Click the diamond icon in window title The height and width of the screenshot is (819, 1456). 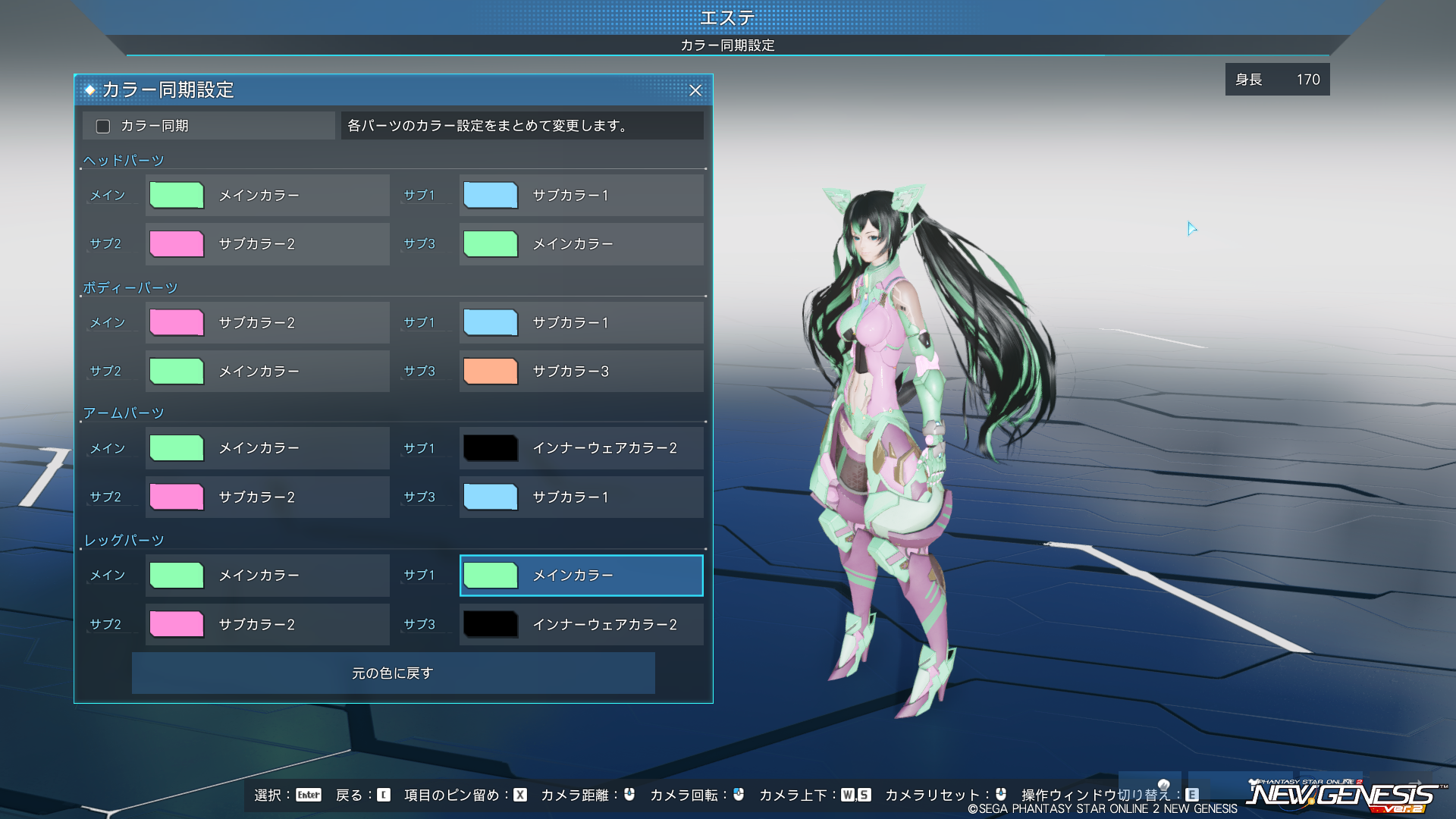pos(89,90)
